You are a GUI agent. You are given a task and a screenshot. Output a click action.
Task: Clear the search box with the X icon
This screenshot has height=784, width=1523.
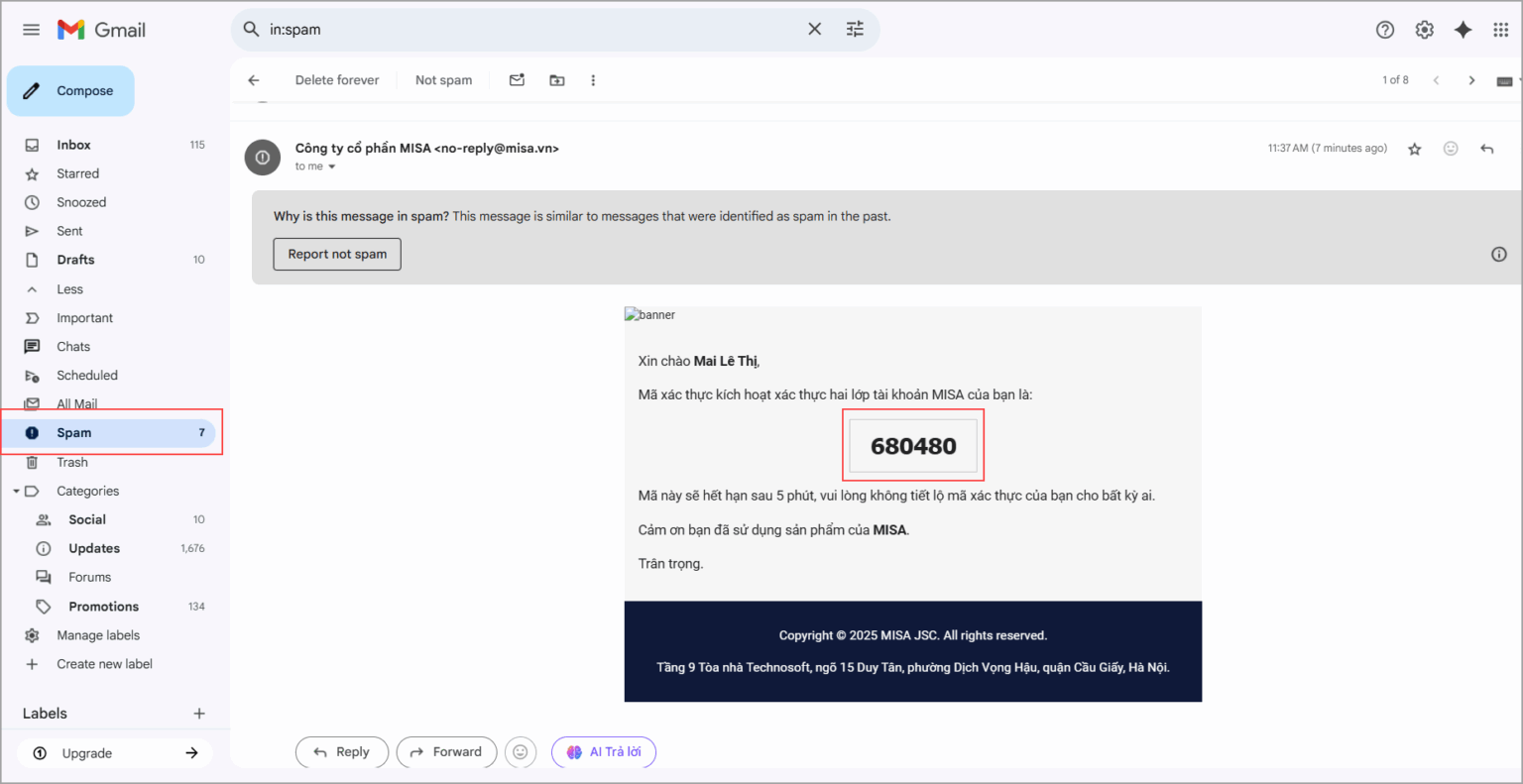(x=814, y=30)
